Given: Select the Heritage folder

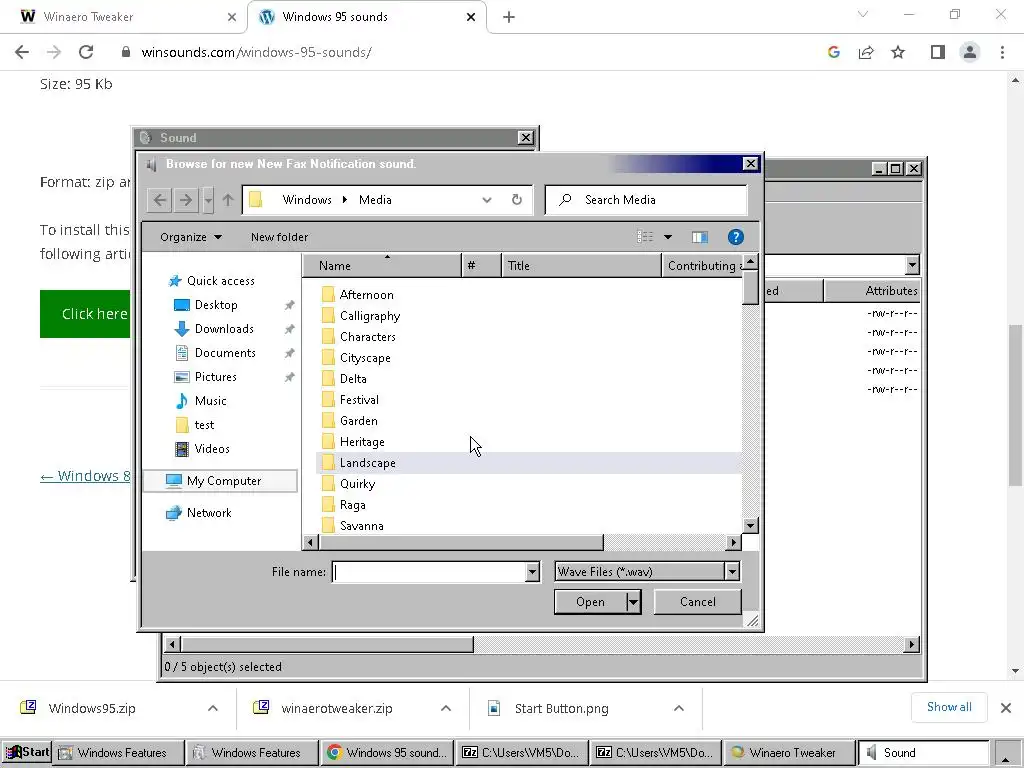Looking at the screenshot, I should (362, 442).
